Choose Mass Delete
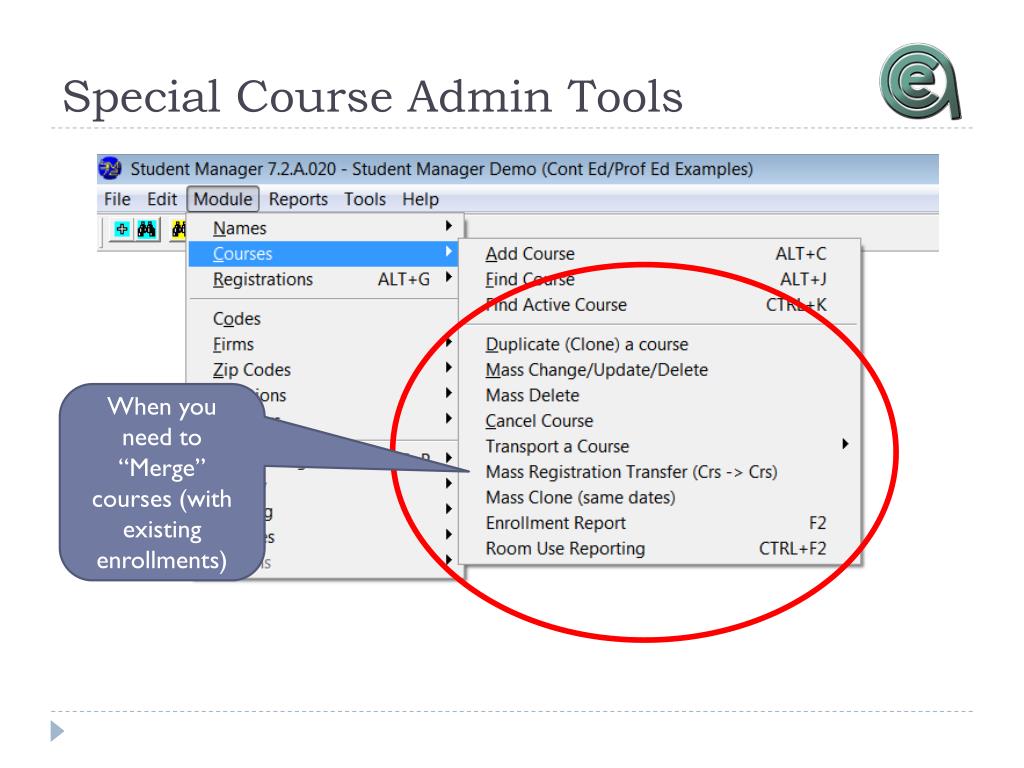Image resolution: width=1024 pixels, height=768 pixels. pyautogui.click(x=660, y=395)
